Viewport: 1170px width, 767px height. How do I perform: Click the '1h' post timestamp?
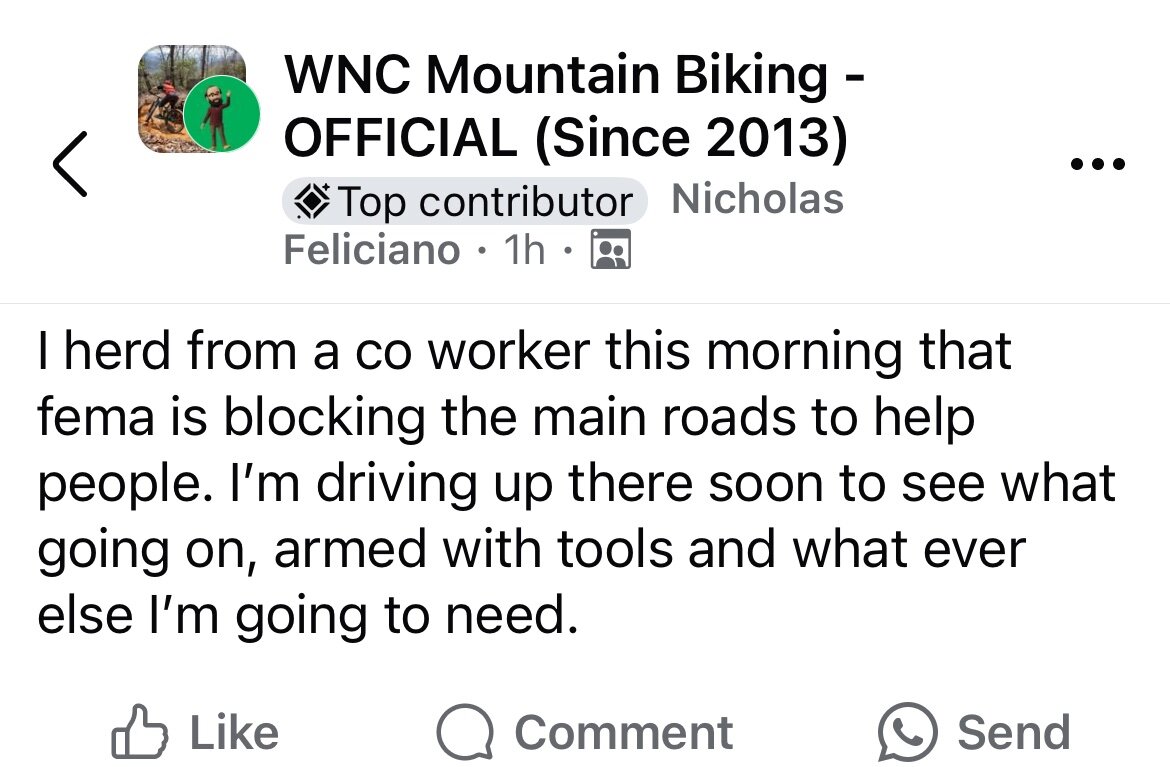pos(524,250)
